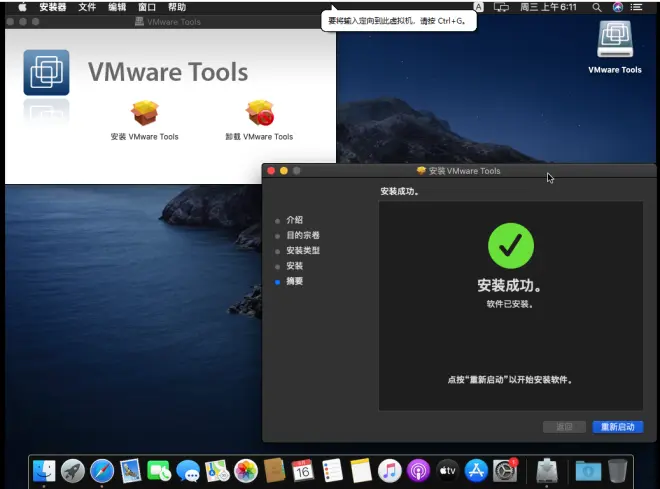Open the Trash in the Dock
This screenshot has width=660, height=489.
[617, 470]
